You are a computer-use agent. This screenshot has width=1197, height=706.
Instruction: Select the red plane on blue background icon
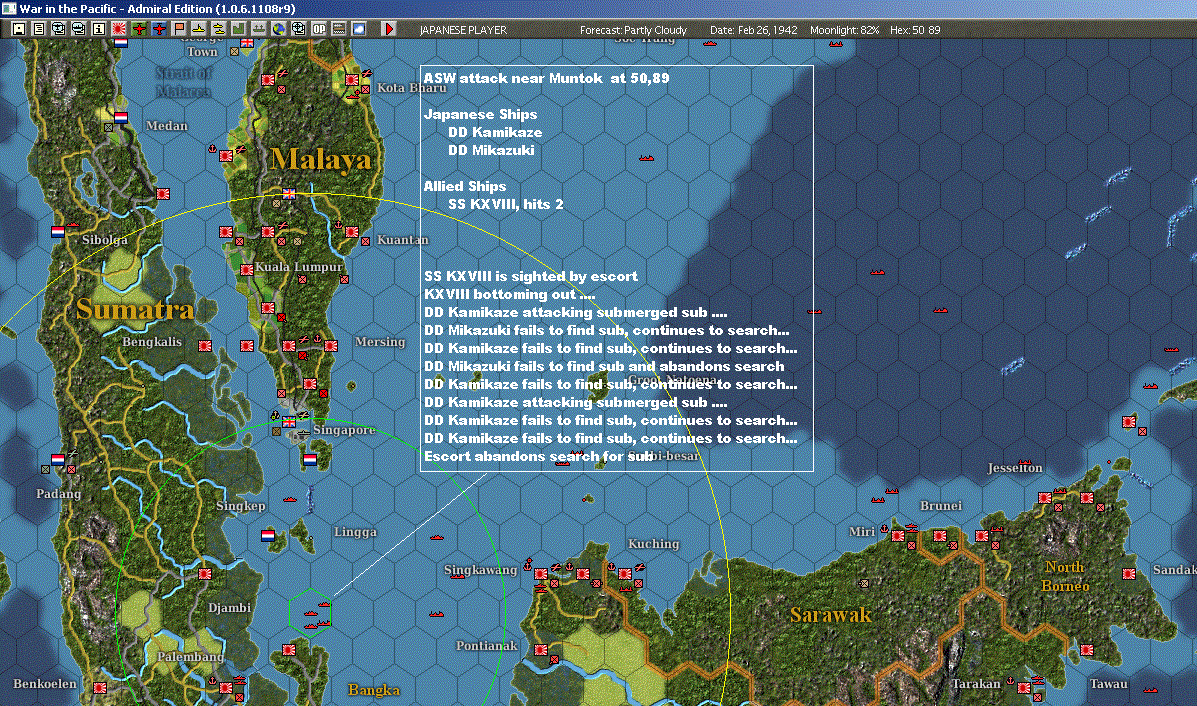[x=159, y=29]
